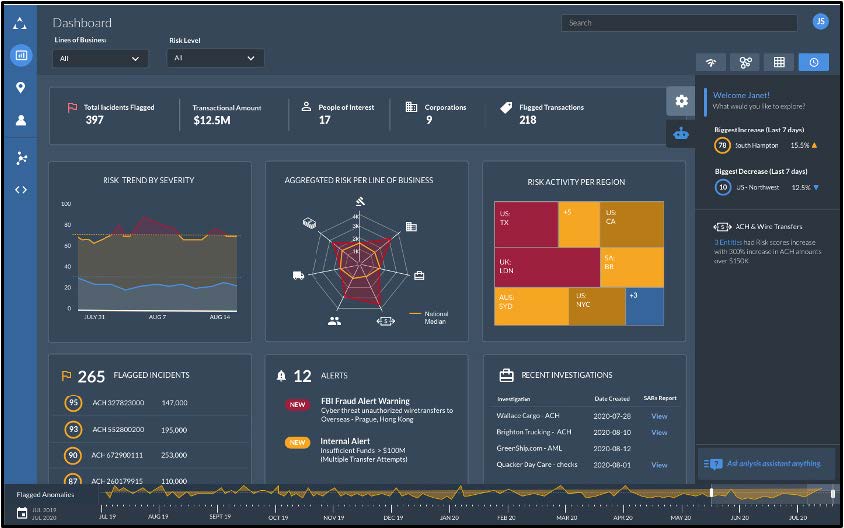Click the bell icon beside 12 Alerts
This screenshot has height=528, width=844.
pyautogui.click(x=281, y=376)
